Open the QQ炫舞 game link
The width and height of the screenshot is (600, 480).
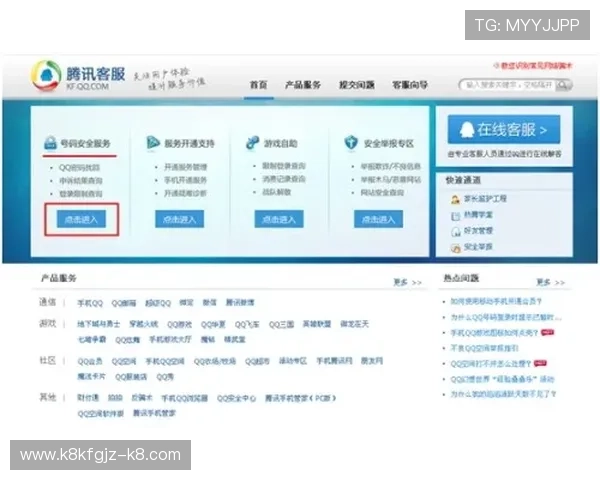(x=127, y=340)
